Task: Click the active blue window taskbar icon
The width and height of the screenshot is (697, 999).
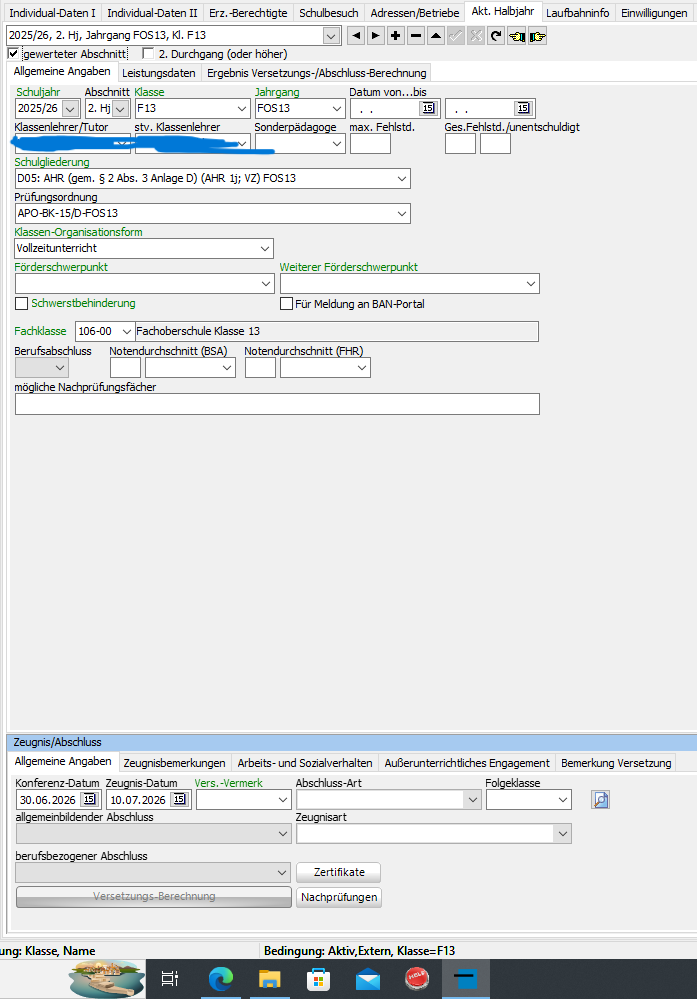Action: click(x=466, y=979)
